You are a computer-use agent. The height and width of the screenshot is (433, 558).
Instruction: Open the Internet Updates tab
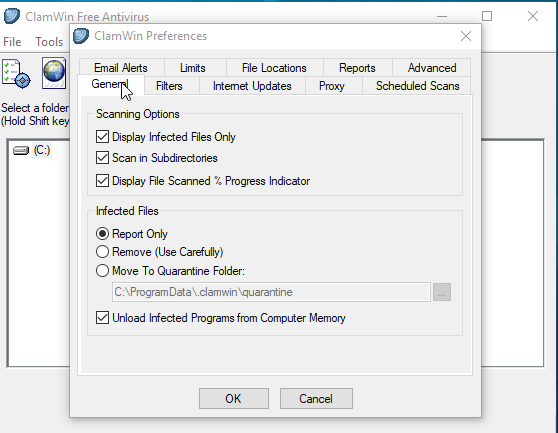252,86
